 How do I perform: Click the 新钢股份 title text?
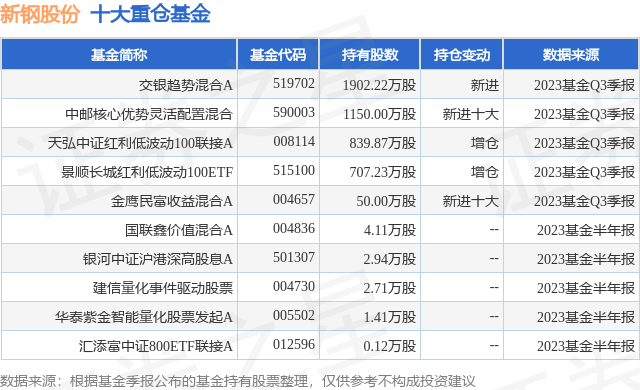[x=40, y=14]
